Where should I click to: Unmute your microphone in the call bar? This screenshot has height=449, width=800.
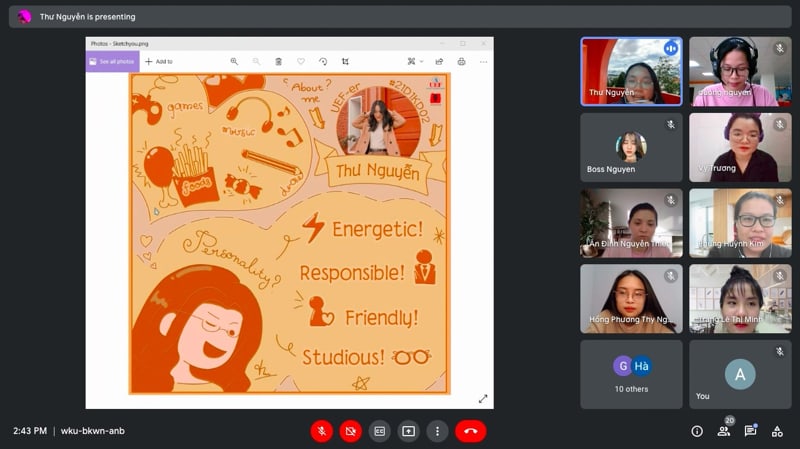click(322, 431)
